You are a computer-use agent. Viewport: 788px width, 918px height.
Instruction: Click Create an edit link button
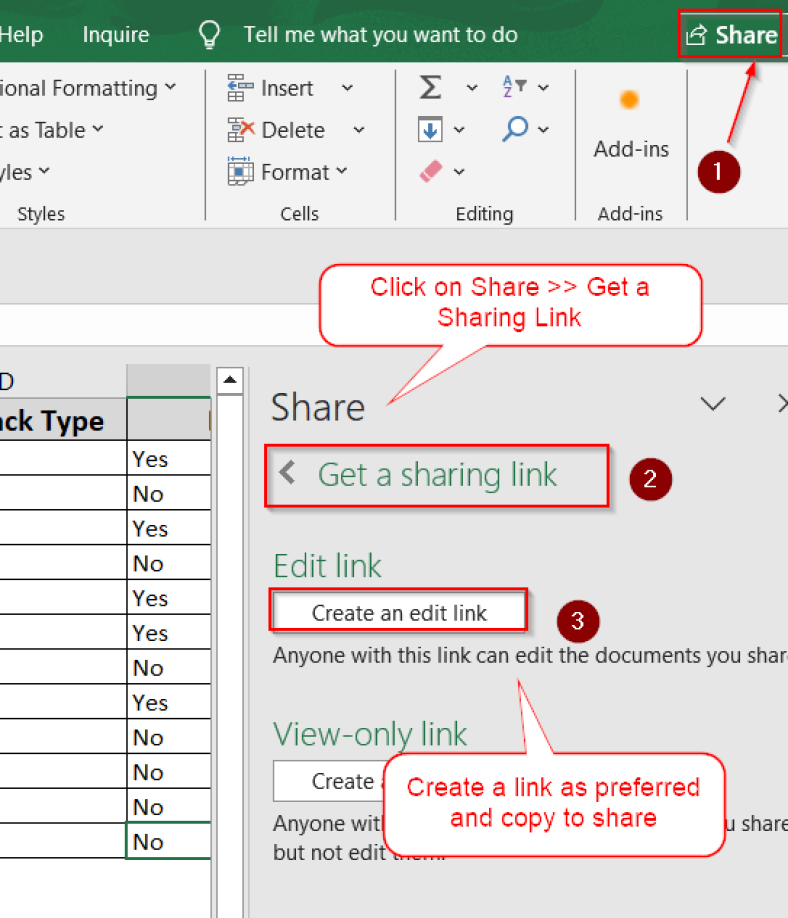click(399, 613)
